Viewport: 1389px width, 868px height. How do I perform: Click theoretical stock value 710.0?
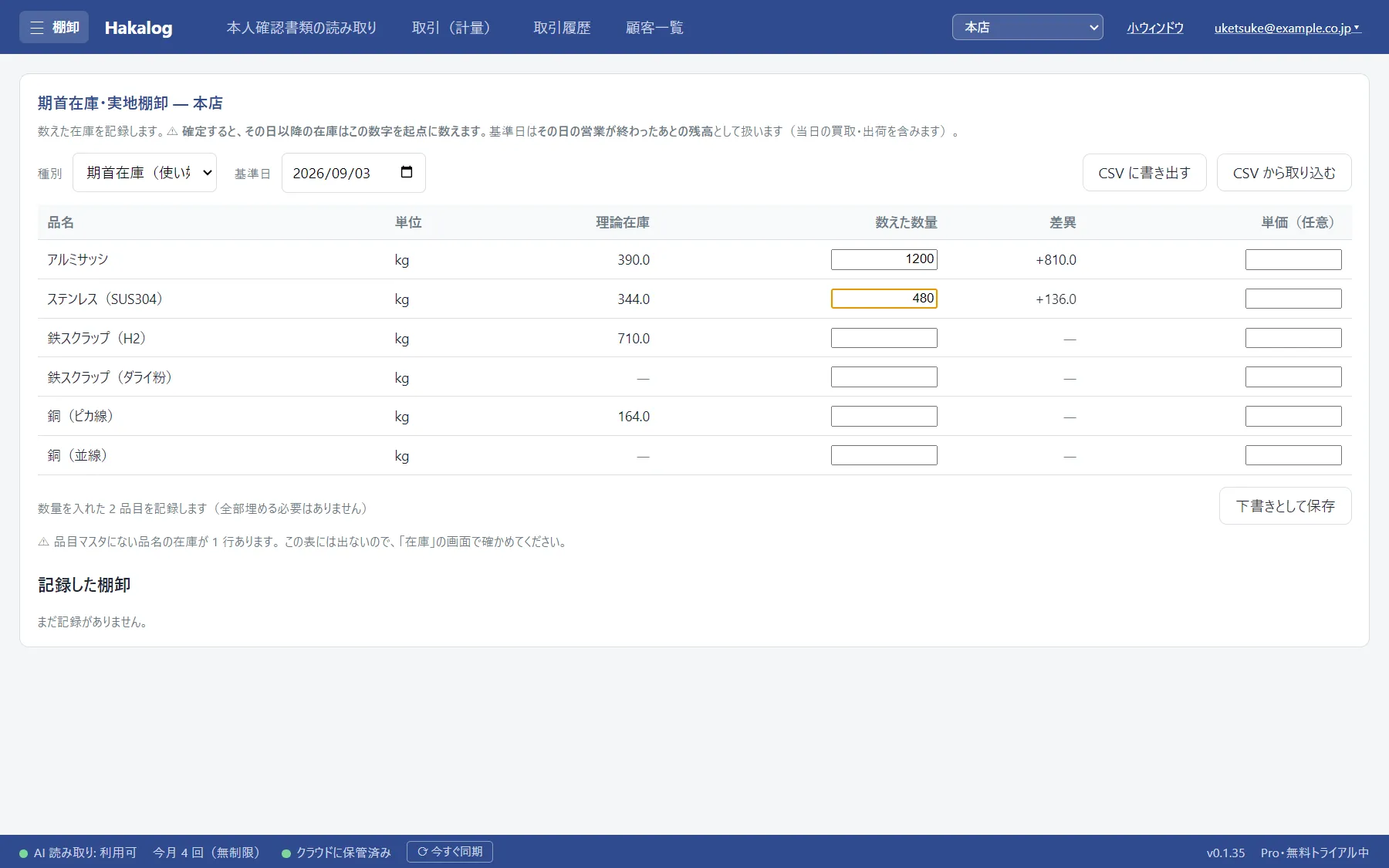[634, 339]
